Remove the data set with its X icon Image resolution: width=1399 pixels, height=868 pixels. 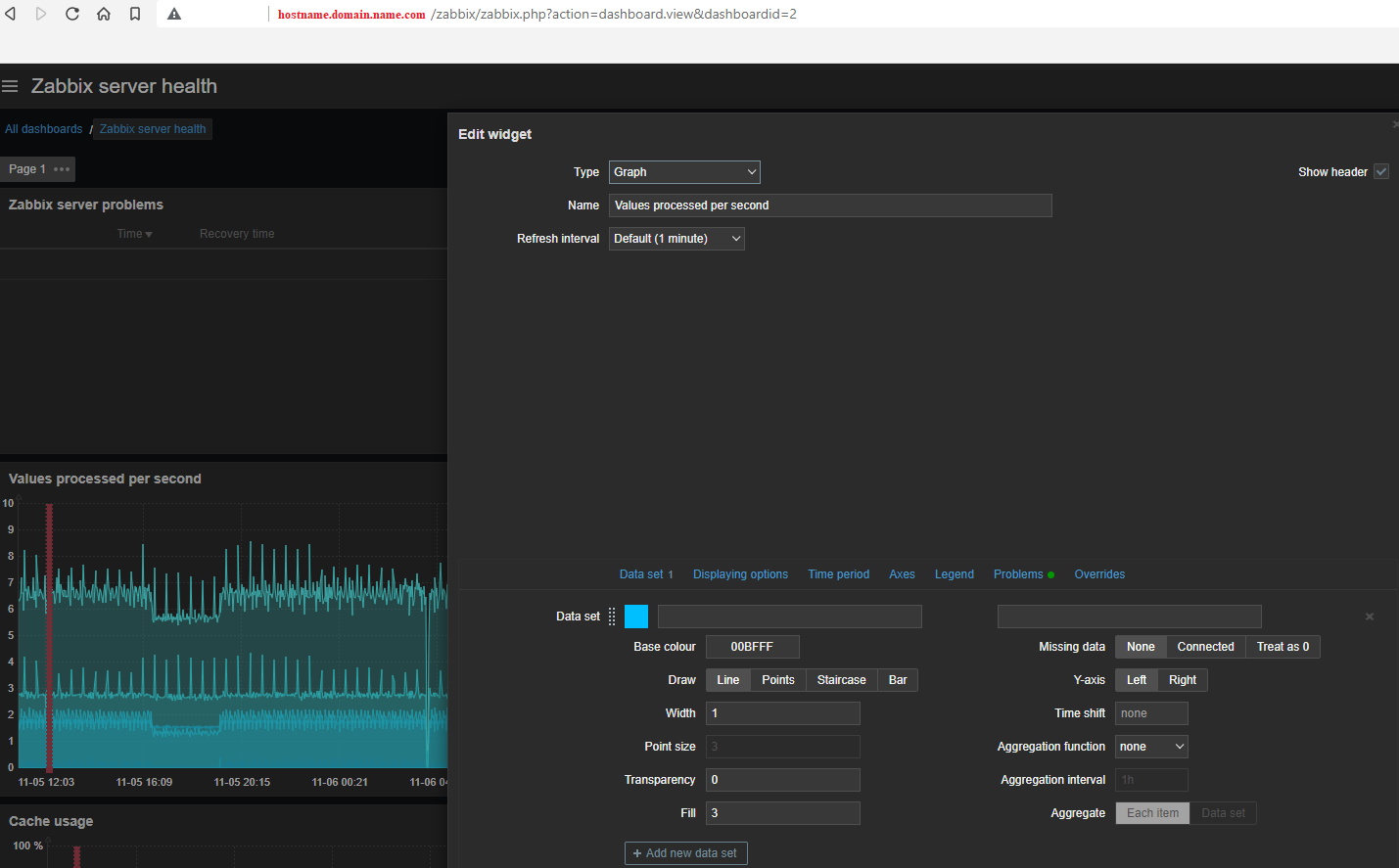(x=1369, y=616)
